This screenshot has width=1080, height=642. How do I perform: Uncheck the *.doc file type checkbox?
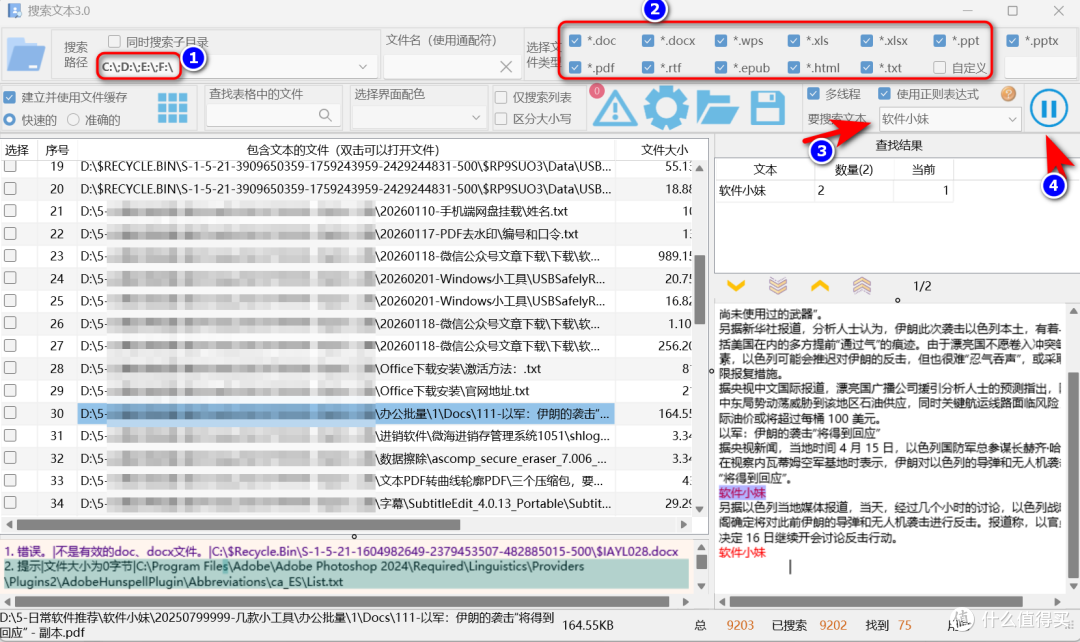(574, 41)
